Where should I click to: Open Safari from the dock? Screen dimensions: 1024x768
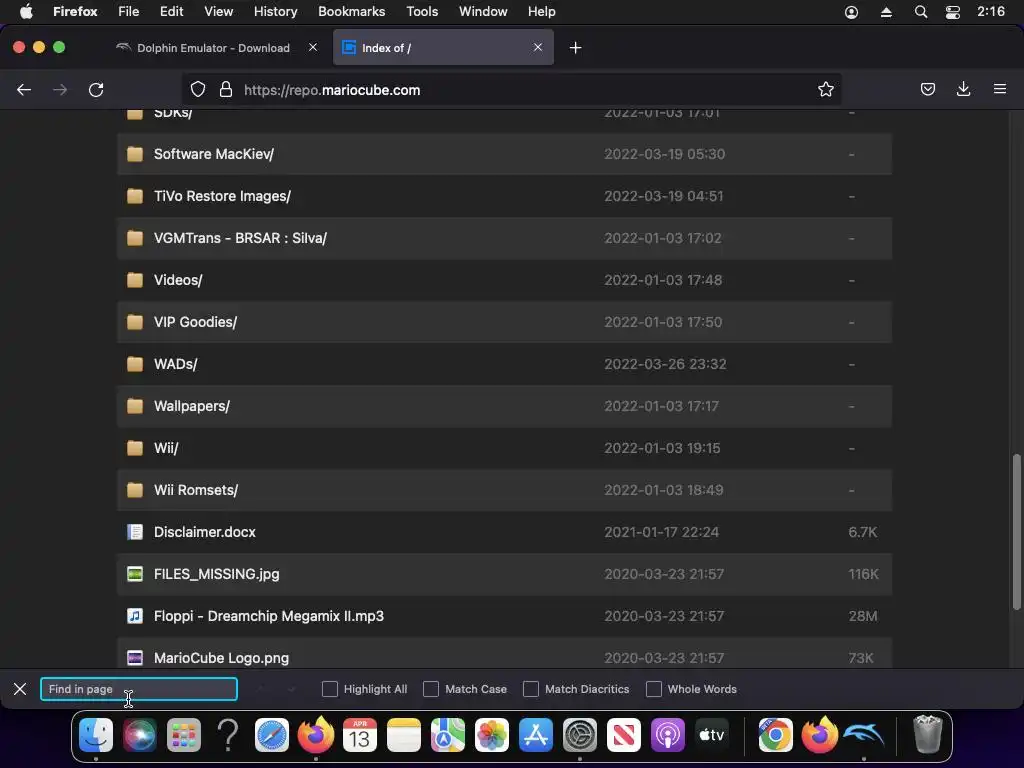[x=272, y=735]
